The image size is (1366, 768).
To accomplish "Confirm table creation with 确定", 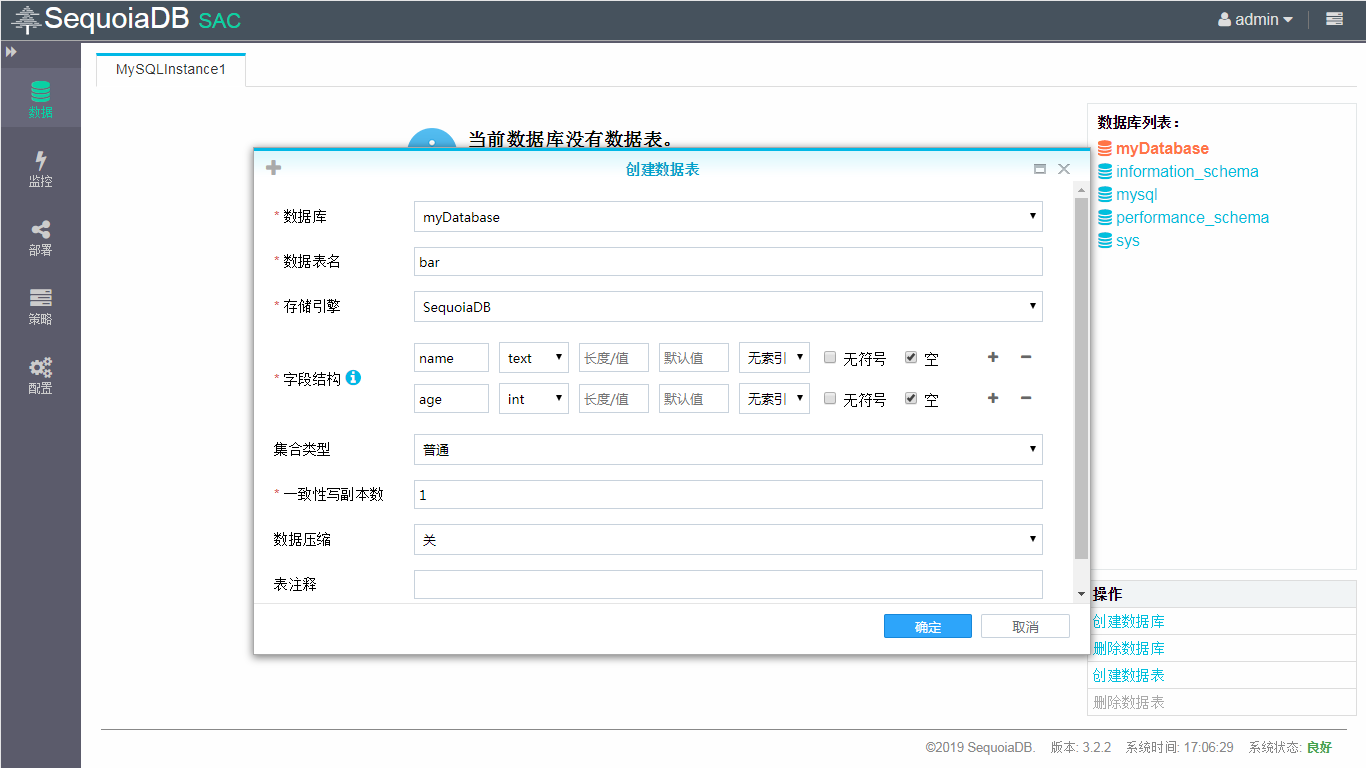I will coord(927,627).
